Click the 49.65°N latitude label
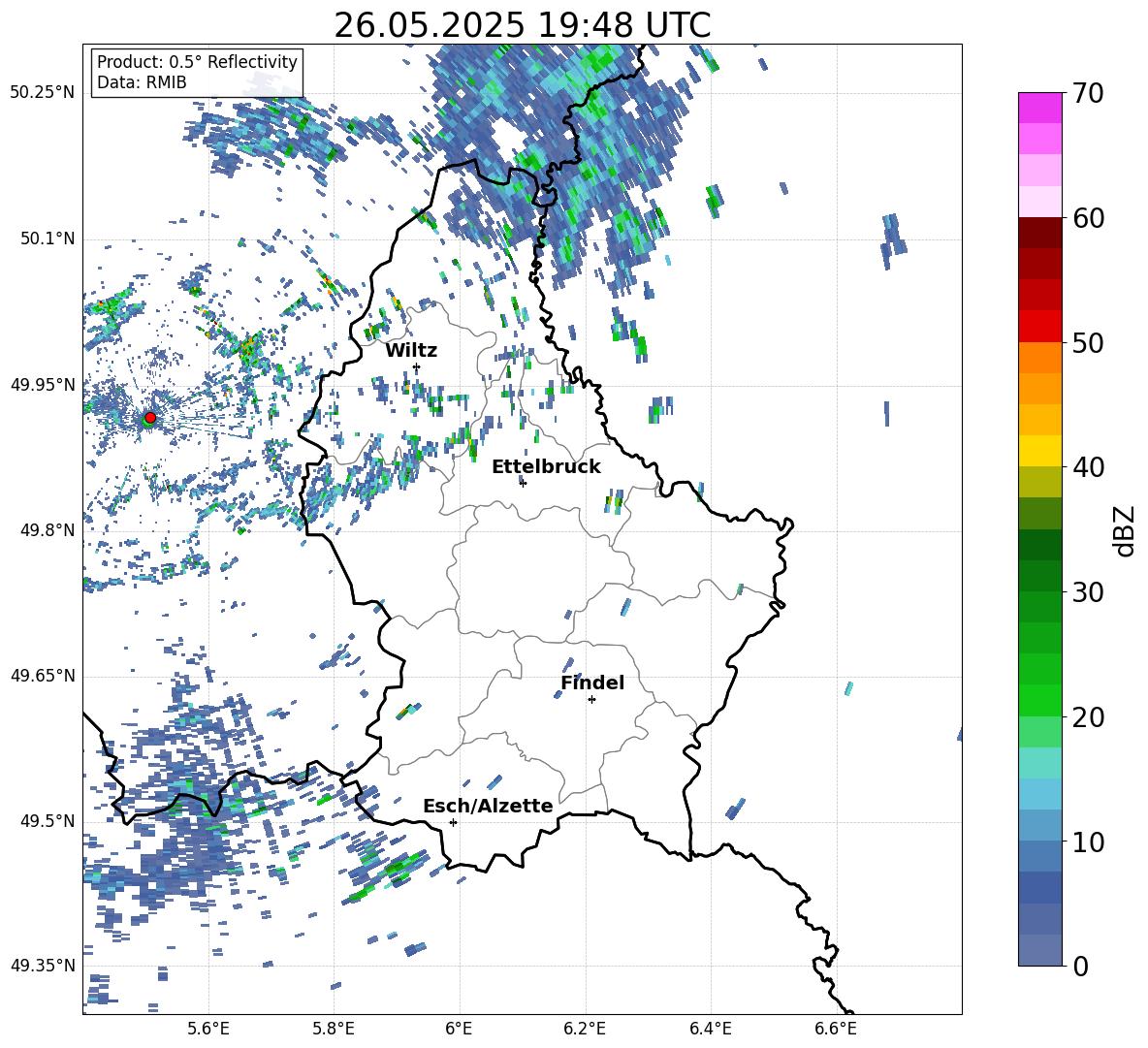The image size is (1148, 1048). click(x=43, y=675)
